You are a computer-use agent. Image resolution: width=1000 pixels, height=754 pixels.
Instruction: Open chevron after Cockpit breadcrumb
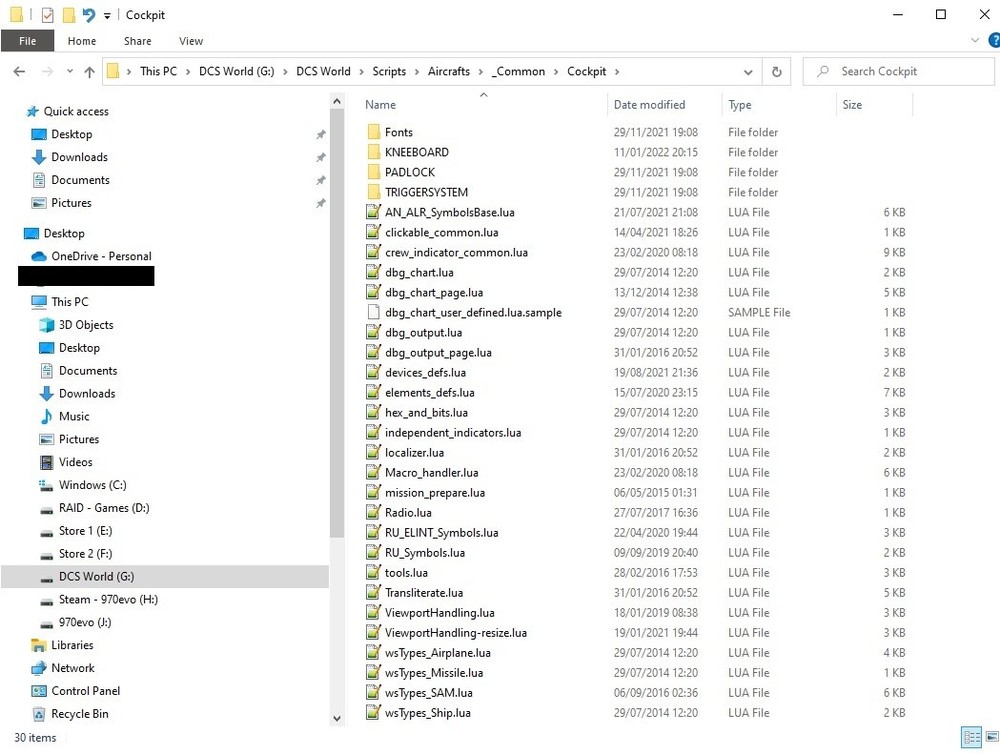click(x=617, y=71)
